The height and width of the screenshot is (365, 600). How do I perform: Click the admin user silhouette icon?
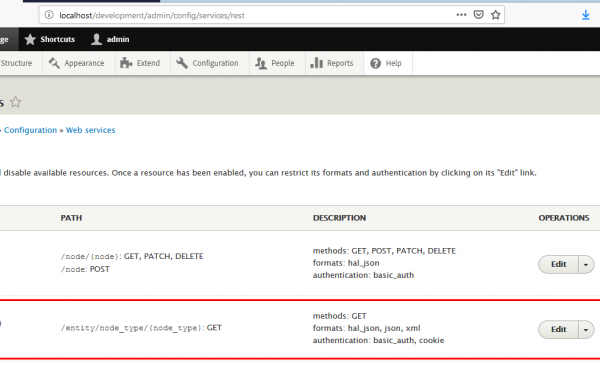pos(96,39)
